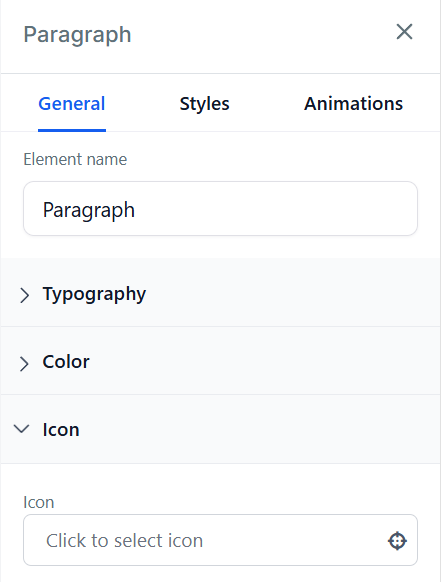Close the Paragraph settings panel
The height and width of the screenshot is (582, 441).
tap(404, 32)
